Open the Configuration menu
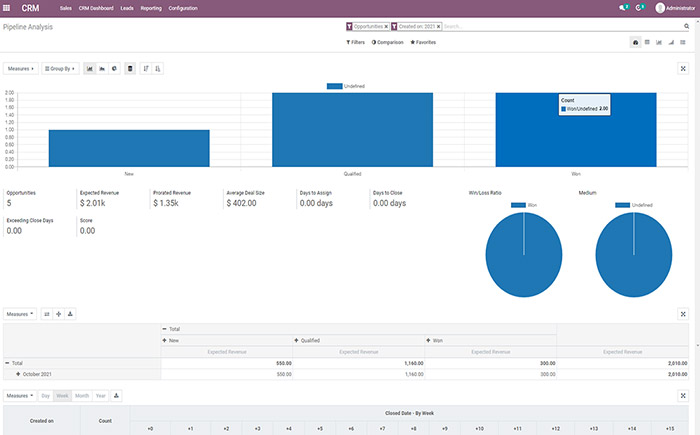This screenshot has height=435, width=700. [183, 7]
